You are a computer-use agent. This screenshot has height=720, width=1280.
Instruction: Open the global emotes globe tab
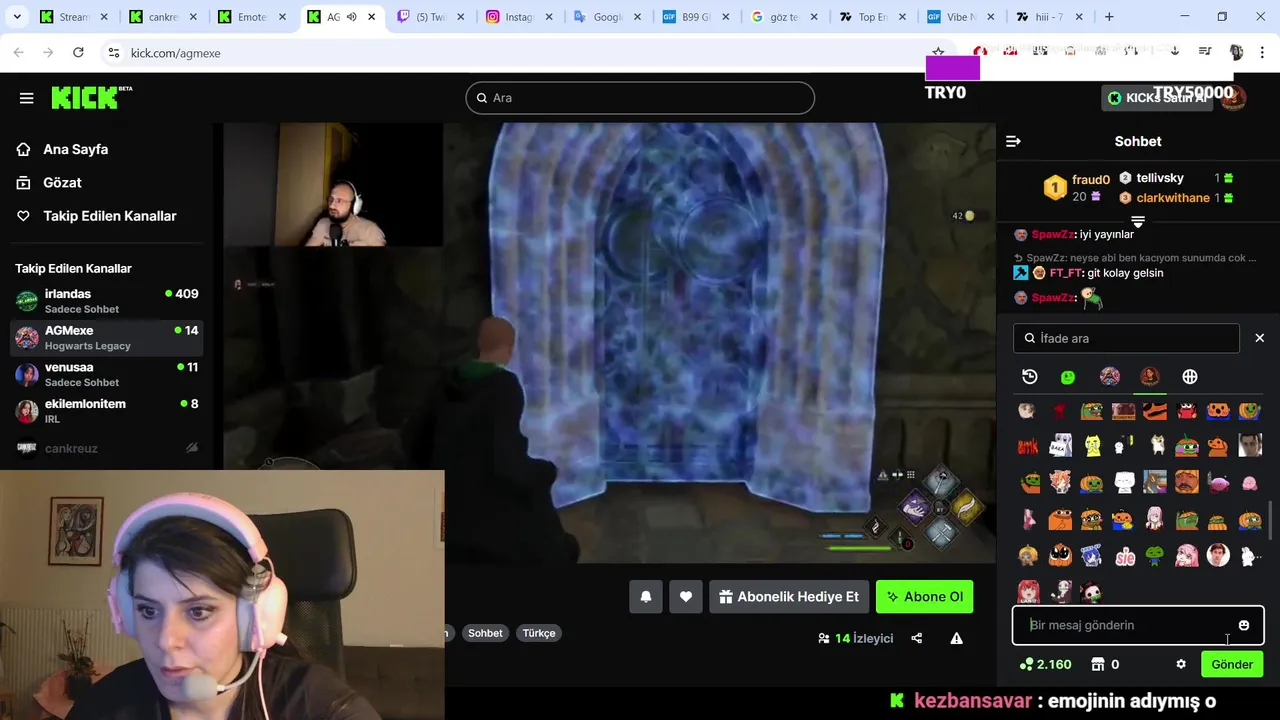coord(1190,377)
